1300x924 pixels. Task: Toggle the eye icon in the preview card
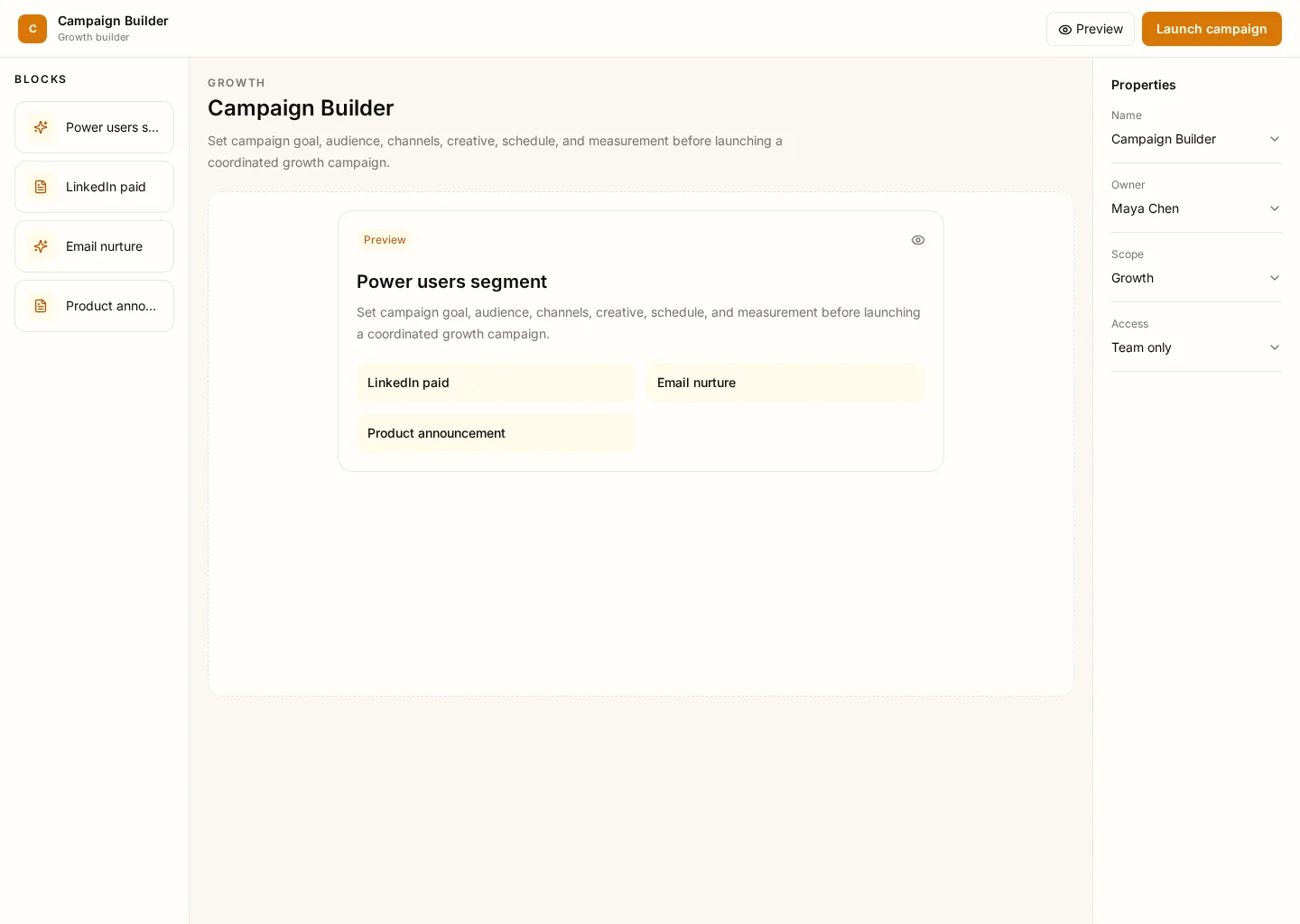[918, 240]
